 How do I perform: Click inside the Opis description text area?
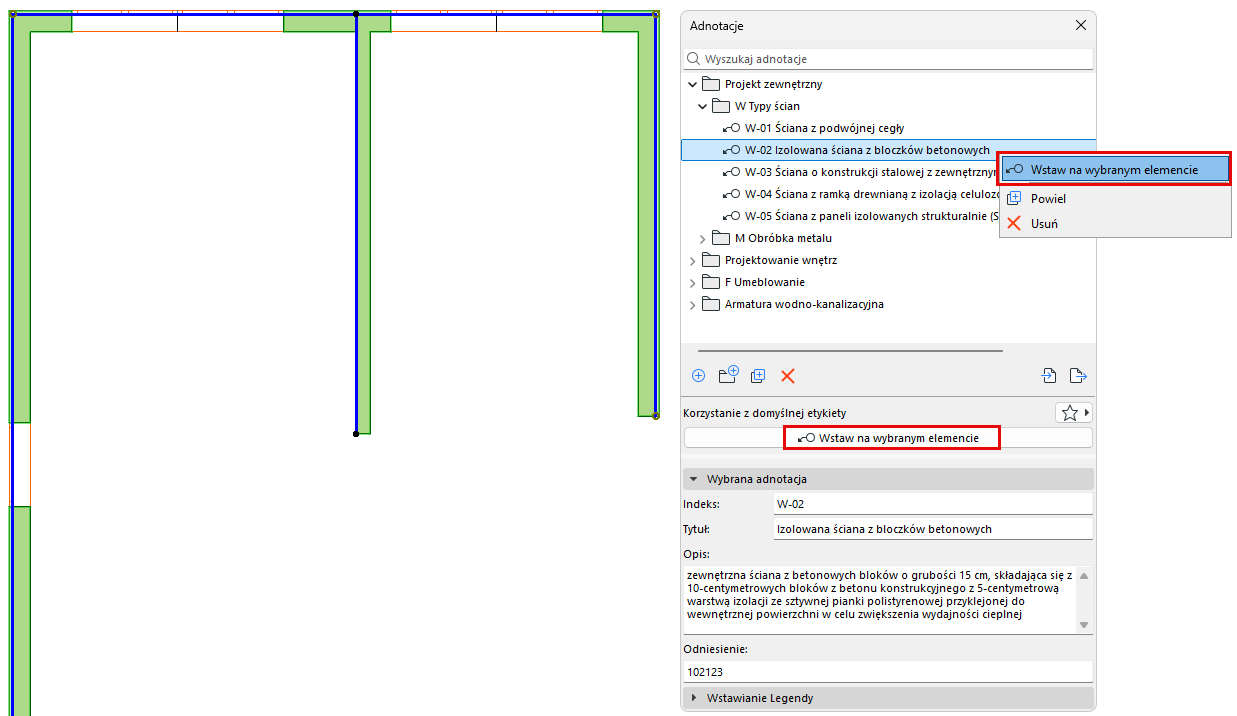click(x=880, y=601)
